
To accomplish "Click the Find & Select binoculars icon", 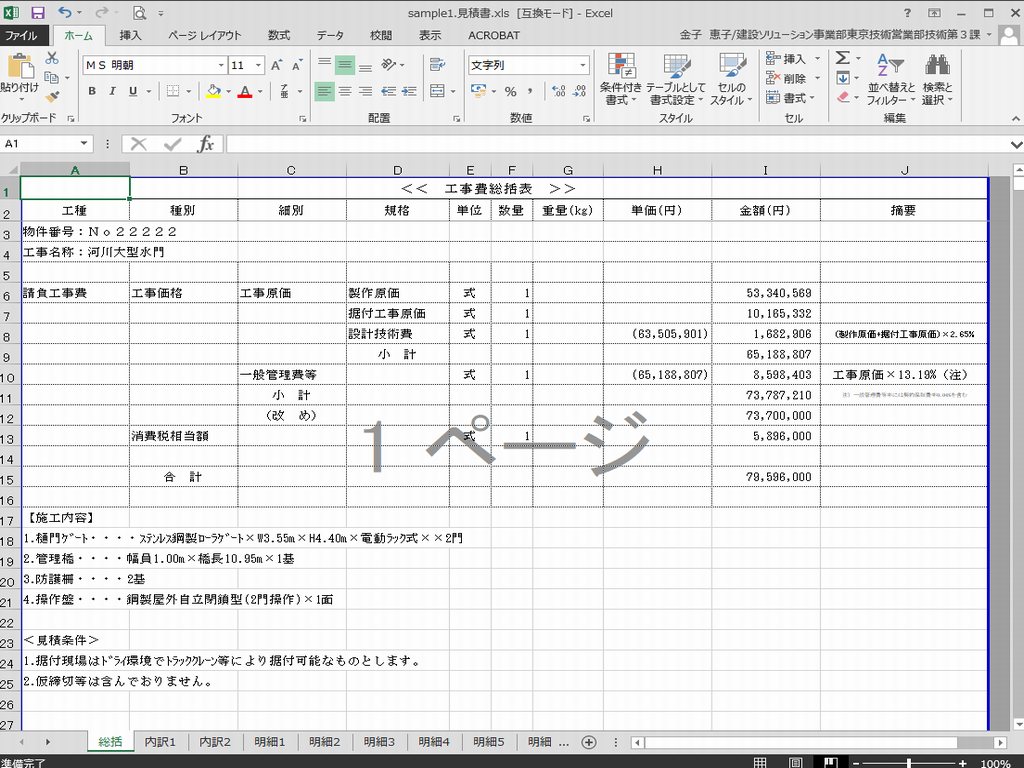I will (937, 79).
